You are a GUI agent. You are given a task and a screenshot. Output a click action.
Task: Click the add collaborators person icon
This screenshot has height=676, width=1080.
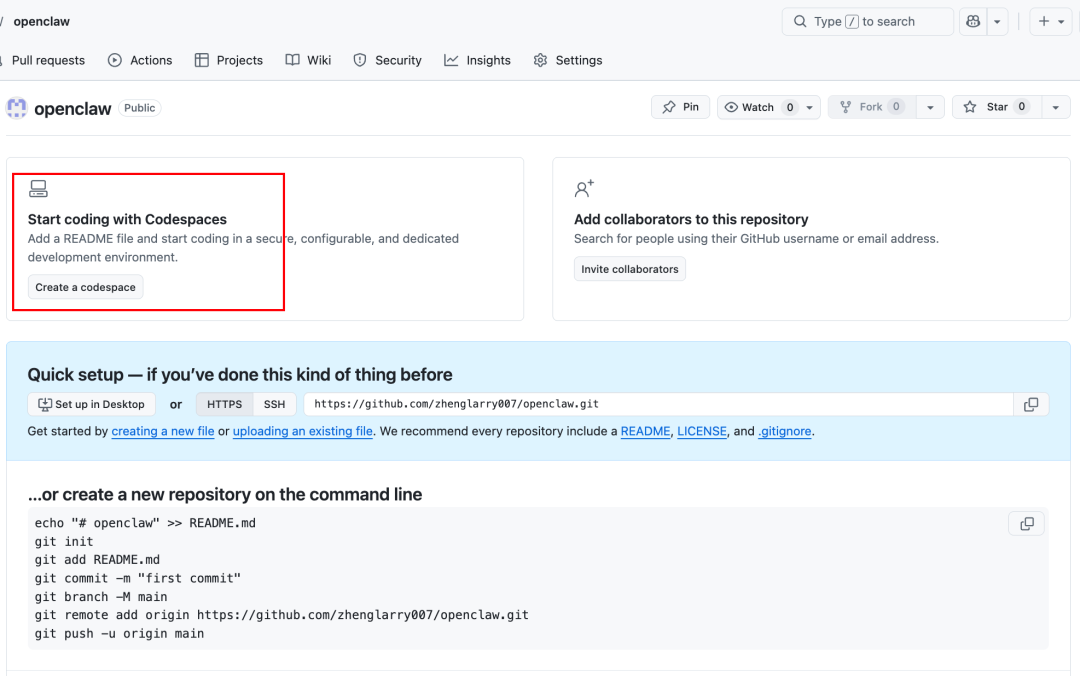pos(584,188)
